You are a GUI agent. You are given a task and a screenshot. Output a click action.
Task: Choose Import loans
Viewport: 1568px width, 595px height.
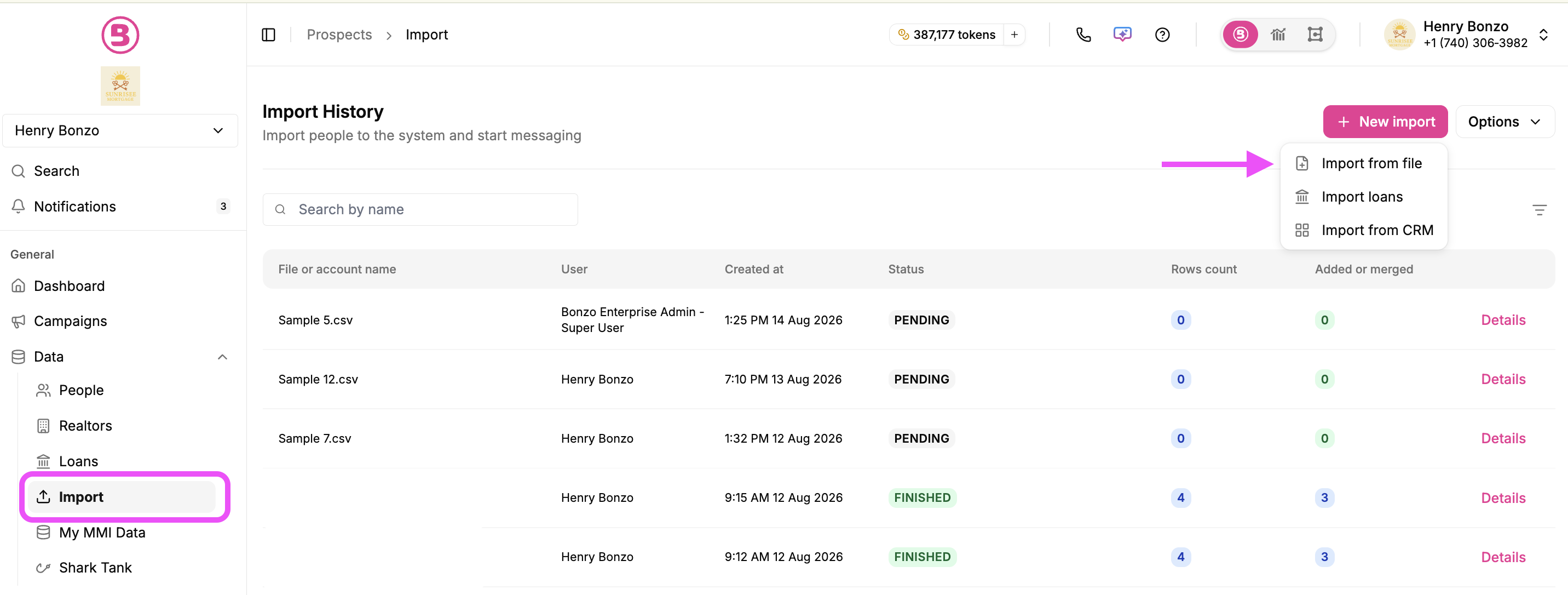1363,197
